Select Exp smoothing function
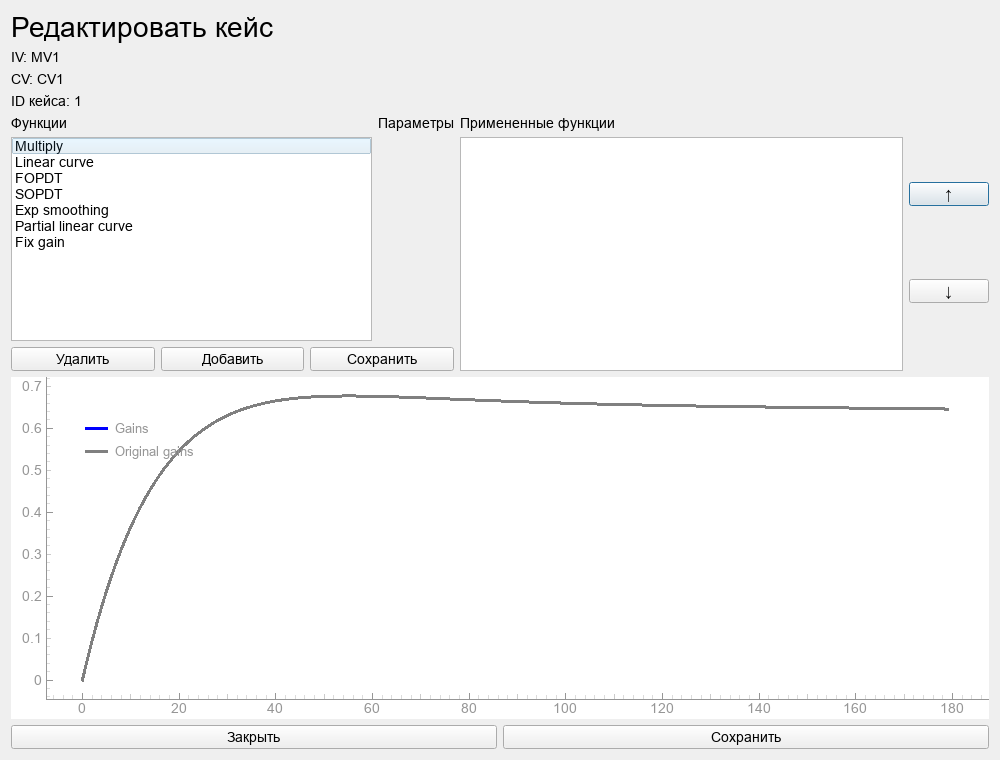The height and width of the screenshot is (760, 1000). [191, 210]
